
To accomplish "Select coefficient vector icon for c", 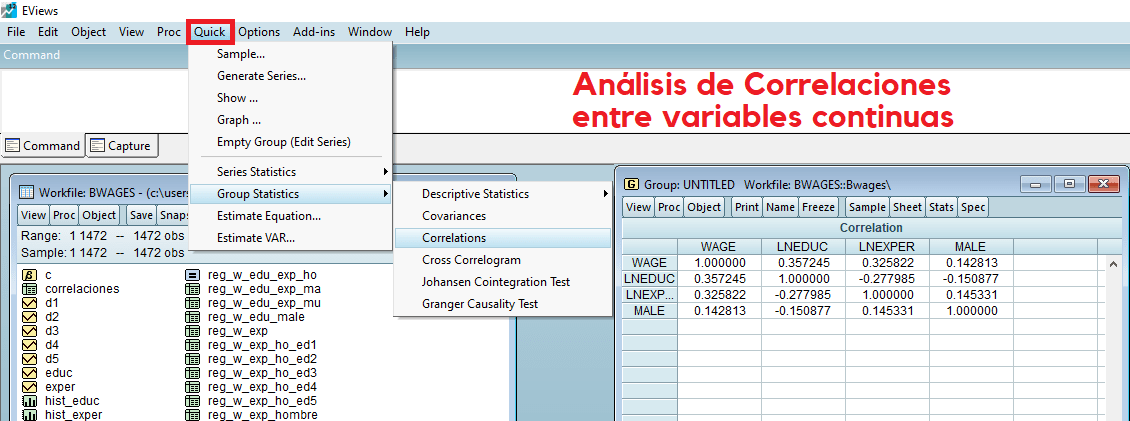I will [x=30, y=275].
